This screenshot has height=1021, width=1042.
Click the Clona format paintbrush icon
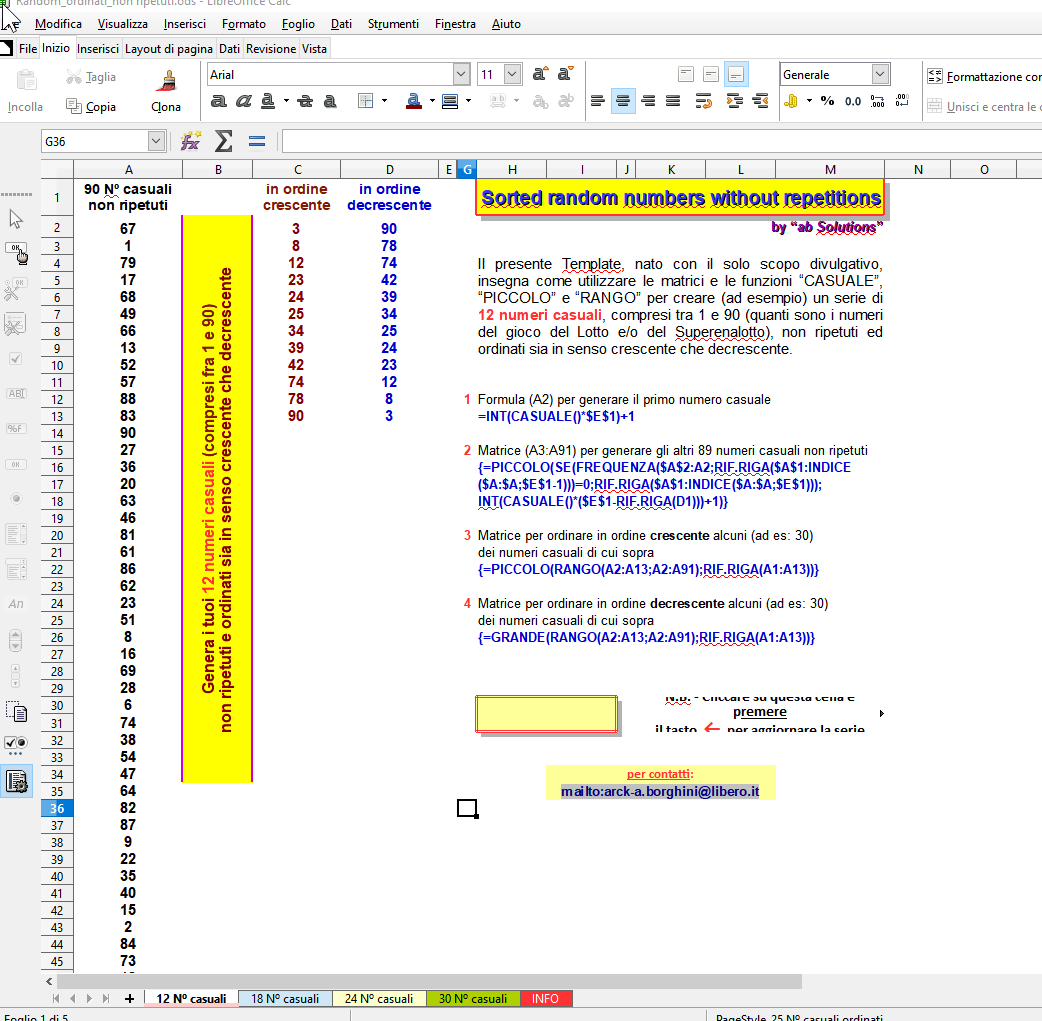(168, 80)
